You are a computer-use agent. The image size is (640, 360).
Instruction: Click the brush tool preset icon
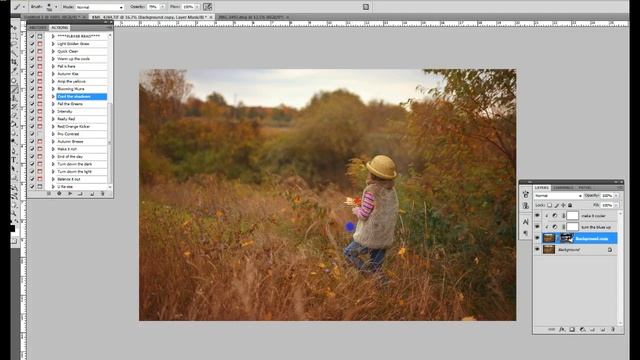(17, 7)
